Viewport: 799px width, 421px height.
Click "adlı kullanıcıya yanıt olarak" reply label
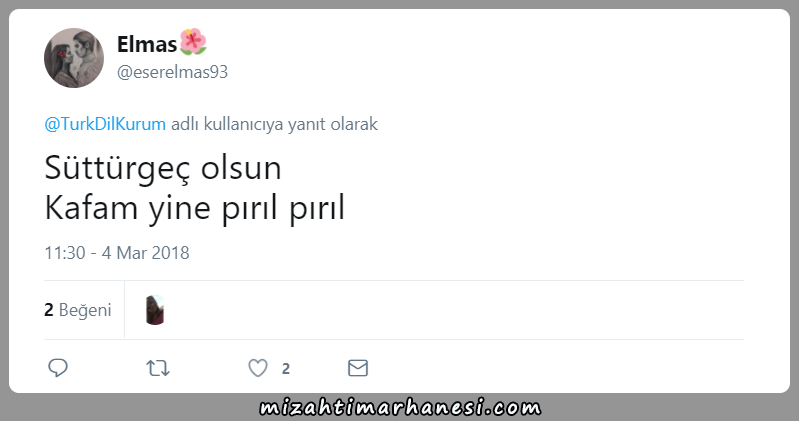(274, 124)
